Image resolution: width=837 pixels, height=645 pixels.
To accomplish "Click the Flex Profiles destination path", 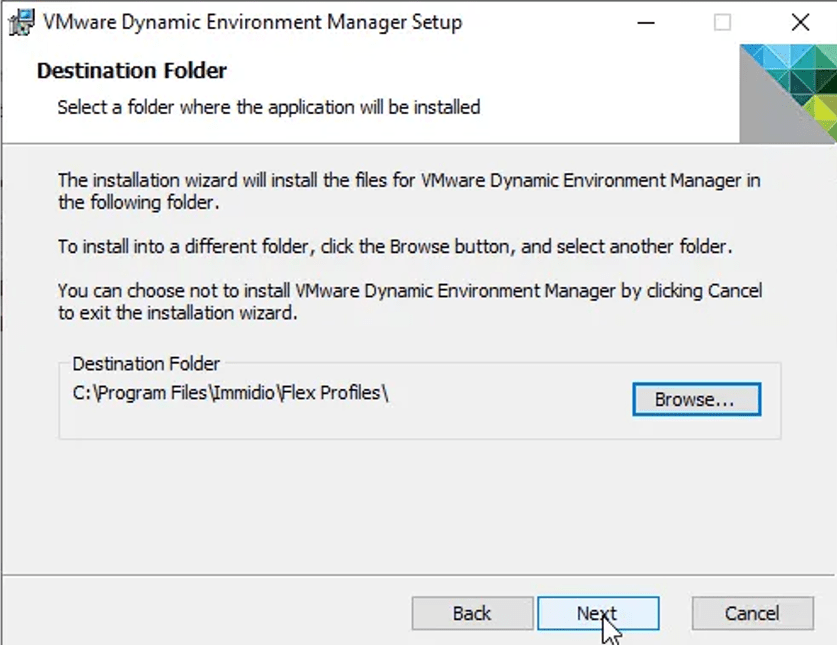I will tap(230, 393).
